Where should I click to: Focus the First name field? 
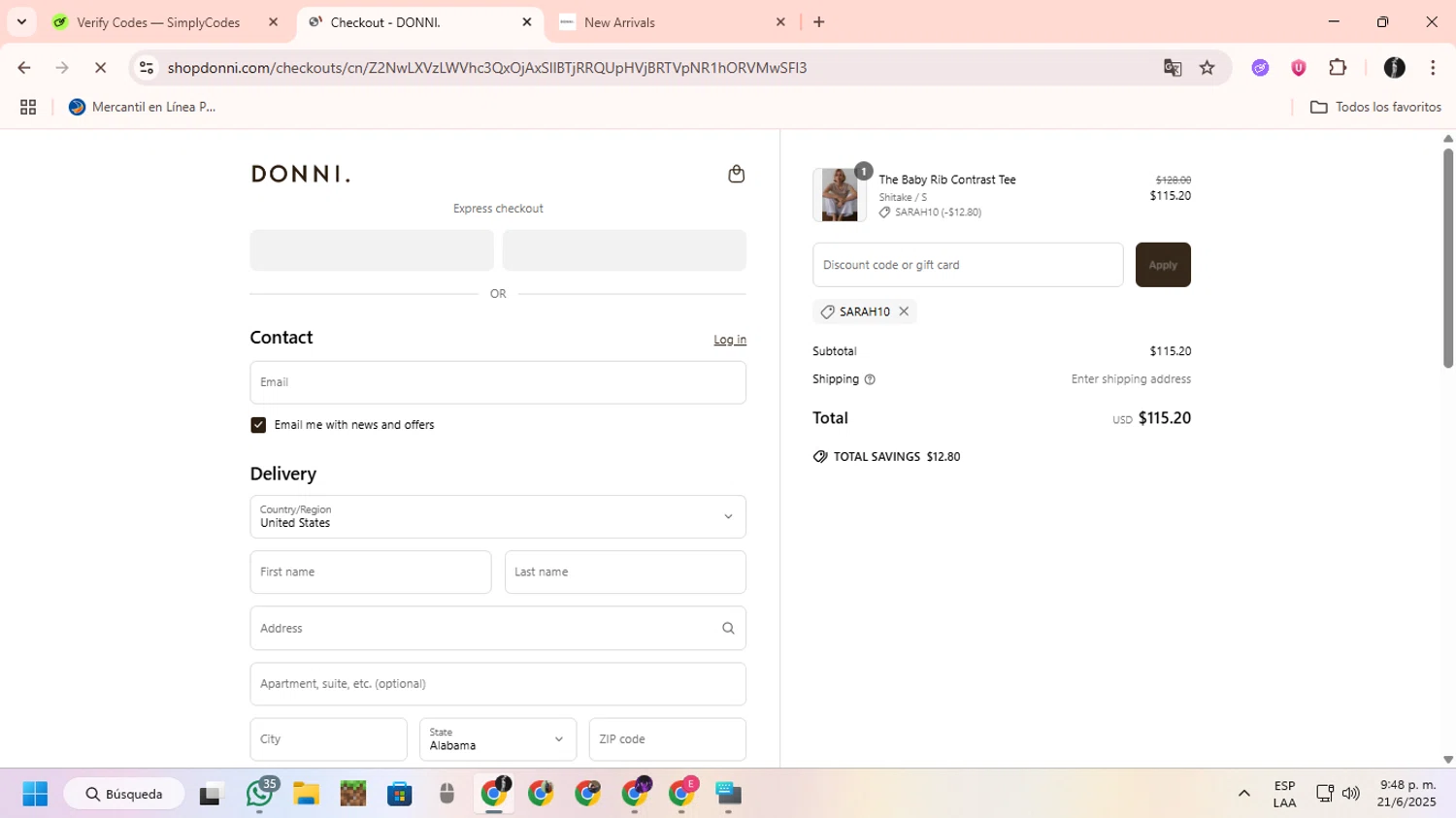[371, 573]
